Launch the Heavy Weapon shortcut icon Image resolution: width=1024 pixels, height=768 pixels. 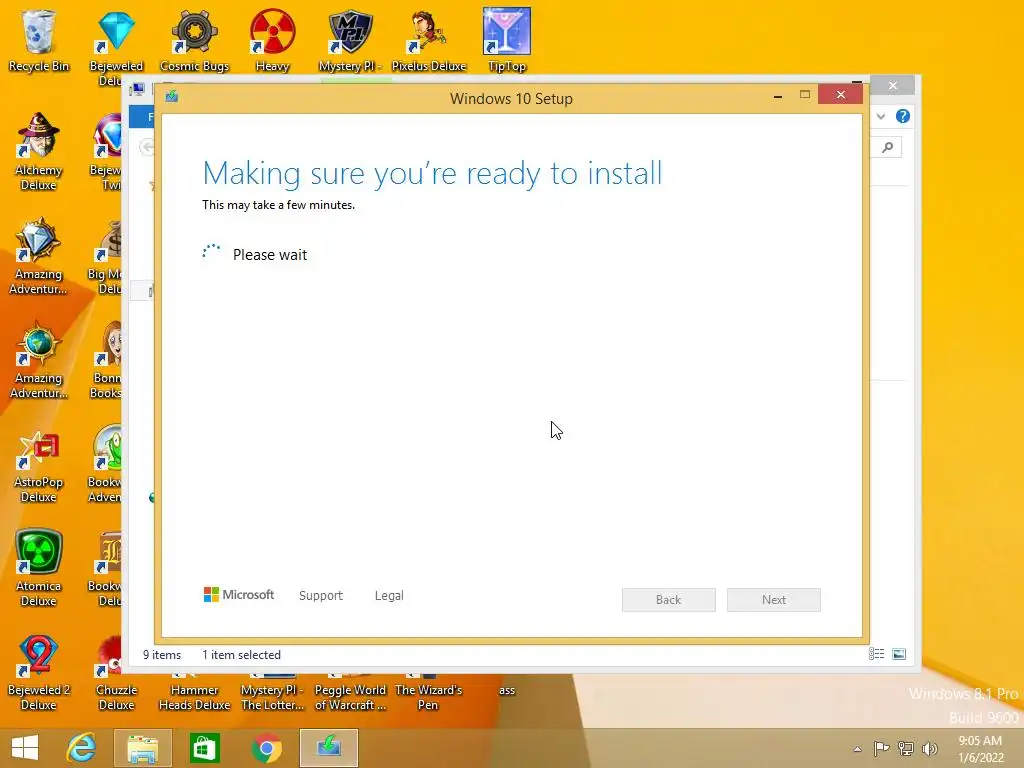[272, 39]
